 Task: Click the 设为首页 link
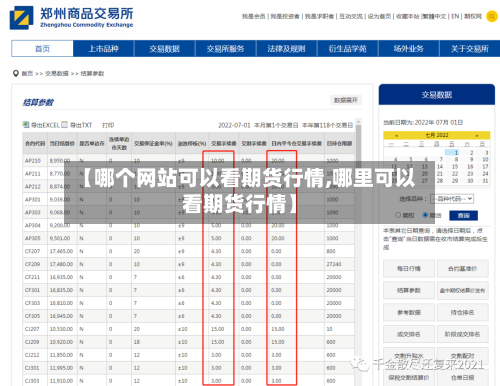click(379, 16)
